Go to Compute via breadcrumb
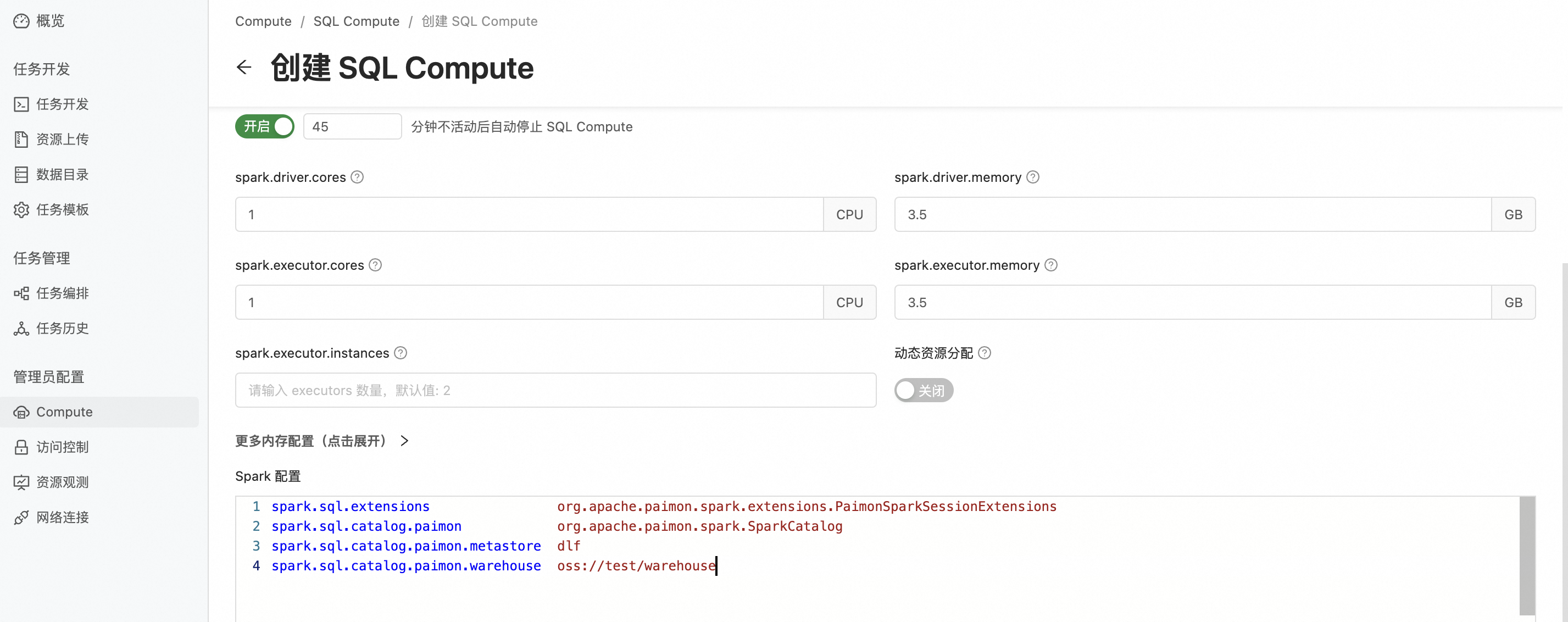Image resolution: width=1568 pixels, height=622 pixels. 263,21
